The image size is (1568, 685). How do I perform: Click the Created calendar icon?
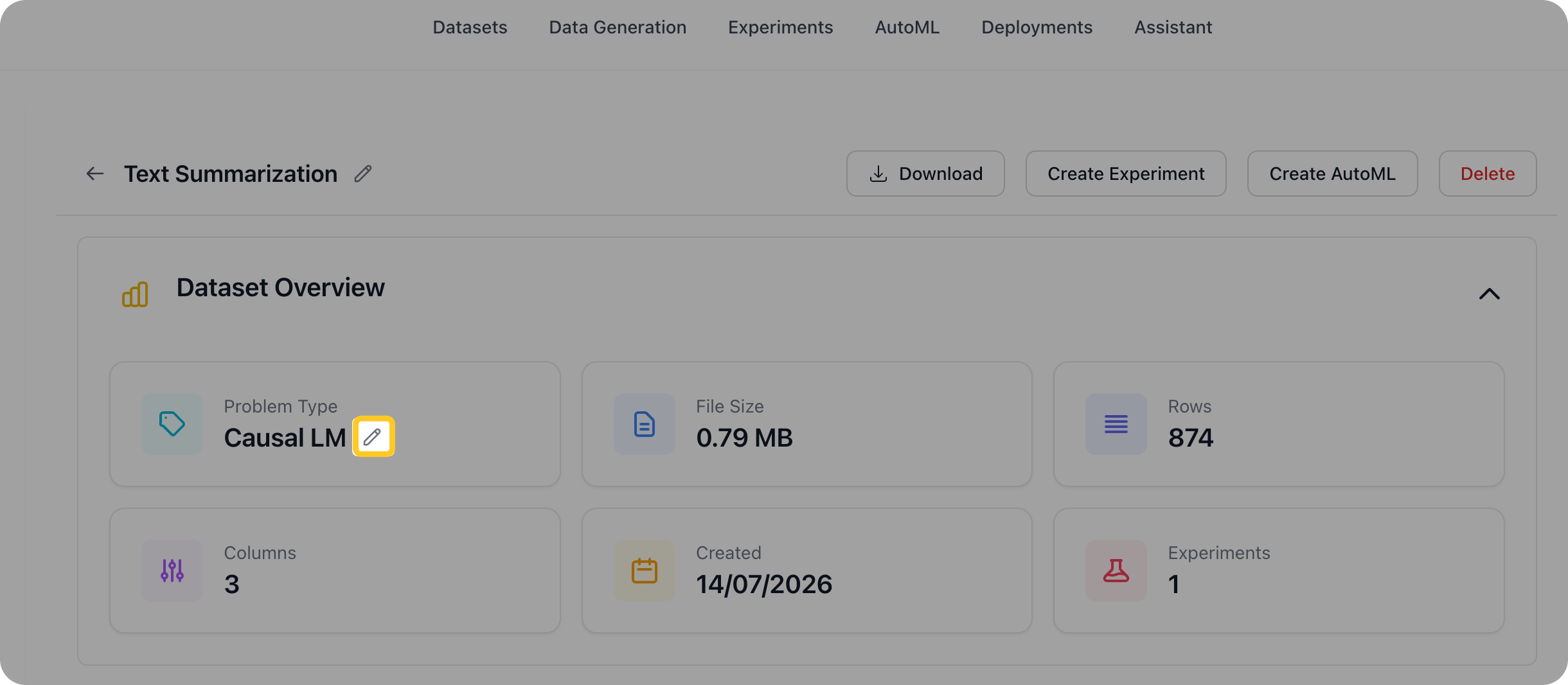(644, 571)
